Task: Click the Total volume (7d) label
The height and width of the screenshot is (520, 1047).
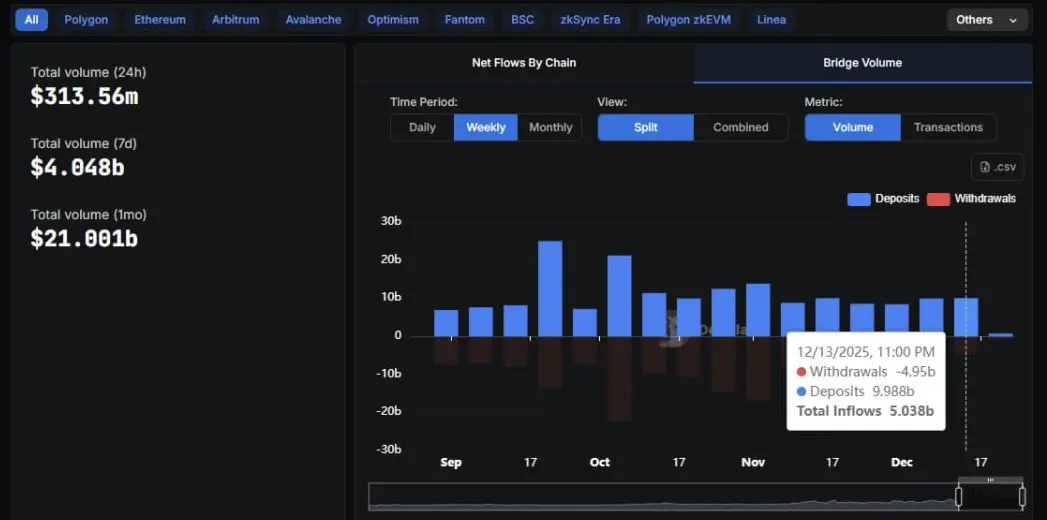Action: click(x=83, y=144)
